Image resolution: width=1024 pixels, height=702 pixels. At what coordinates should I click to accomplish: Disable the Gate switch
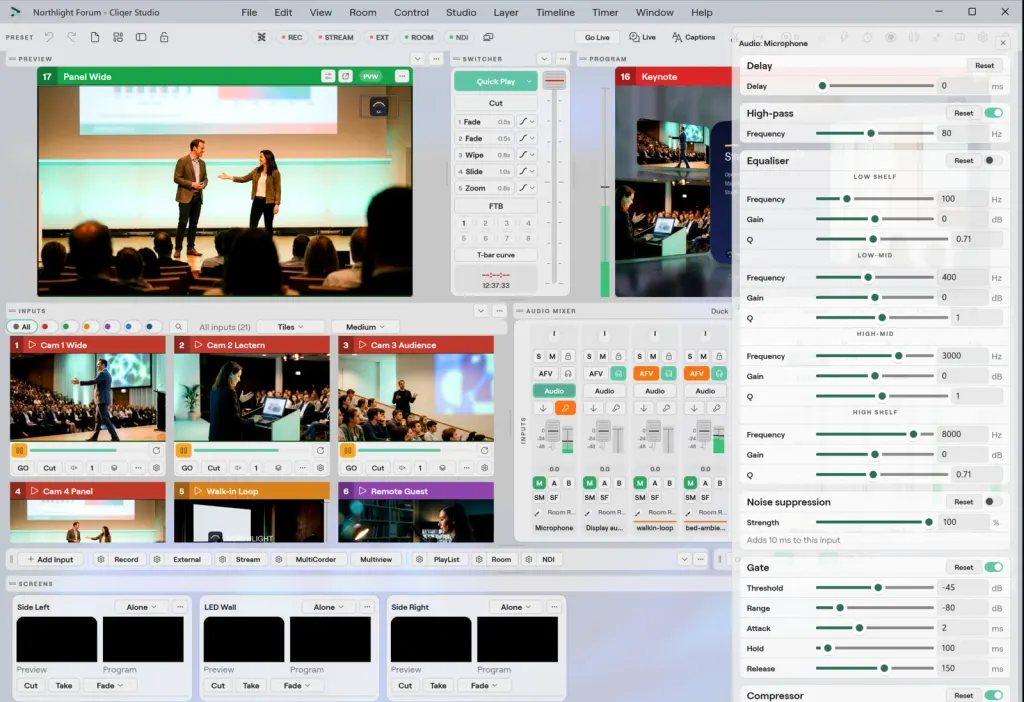click(x=993, y=567)
